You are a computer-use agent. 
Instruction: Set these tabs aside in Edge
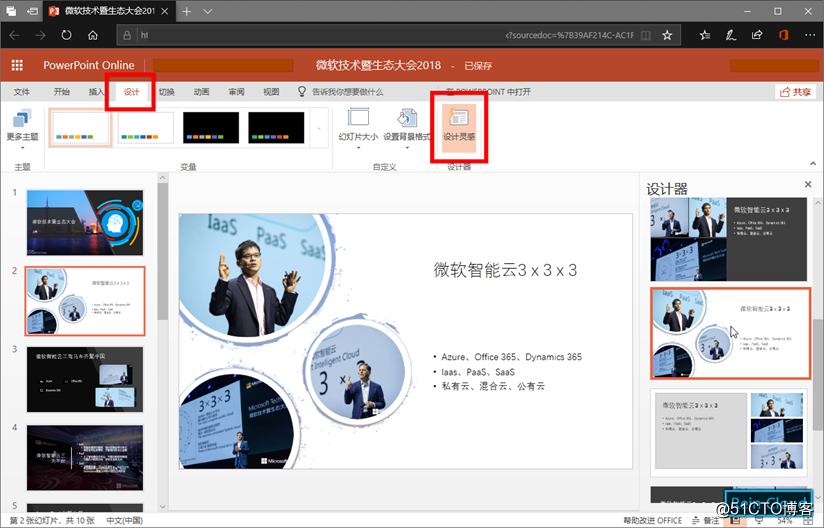click(32, 11)
